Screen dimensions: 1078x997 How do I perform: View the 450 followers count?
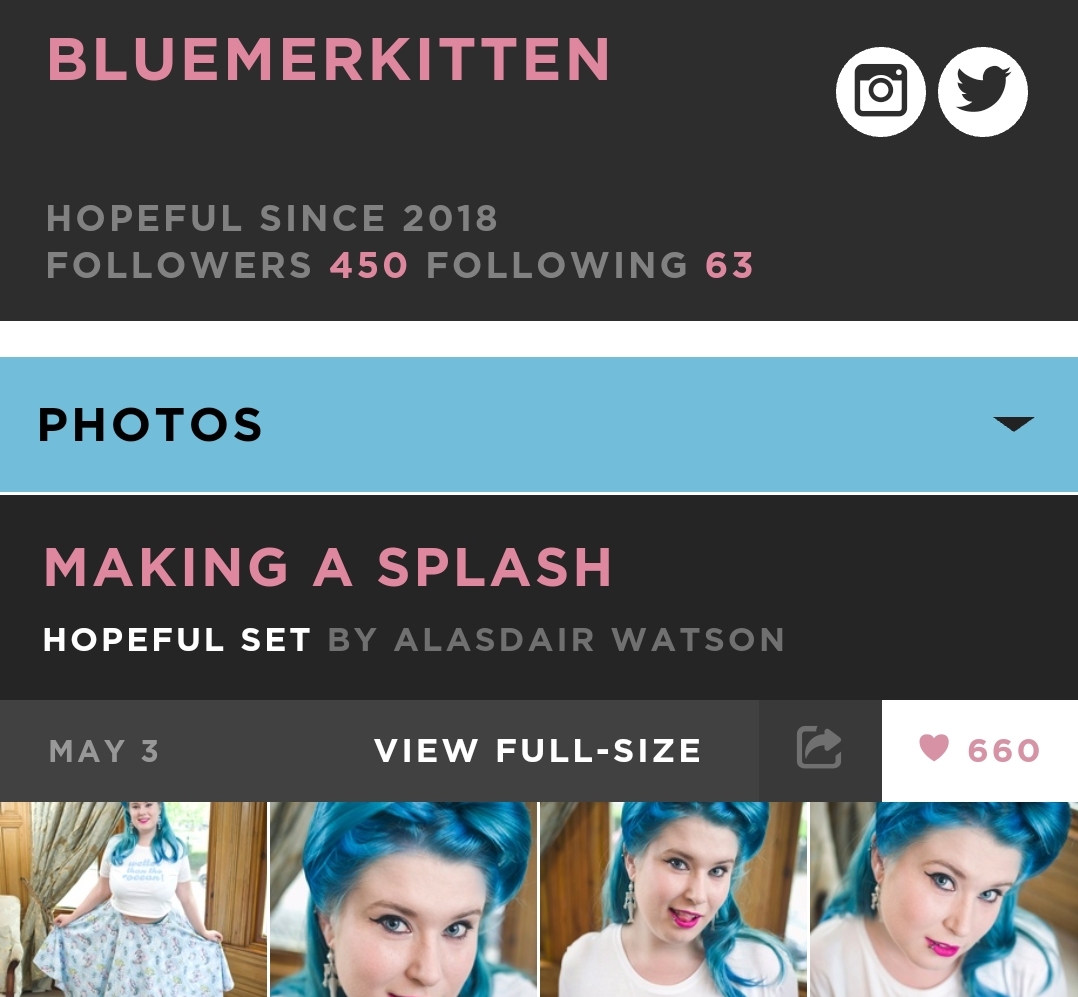368,265
